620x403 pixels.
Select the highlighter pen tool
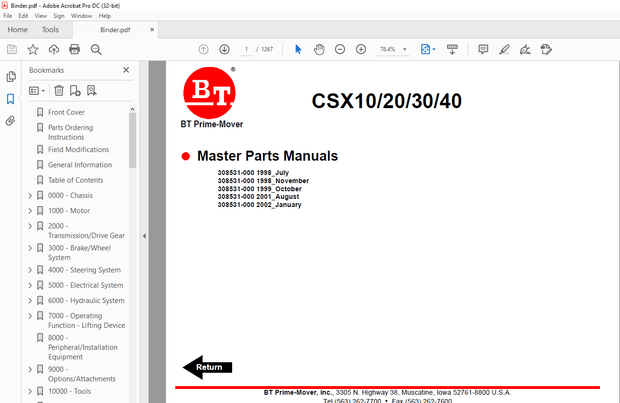click(x=504, y=49)
